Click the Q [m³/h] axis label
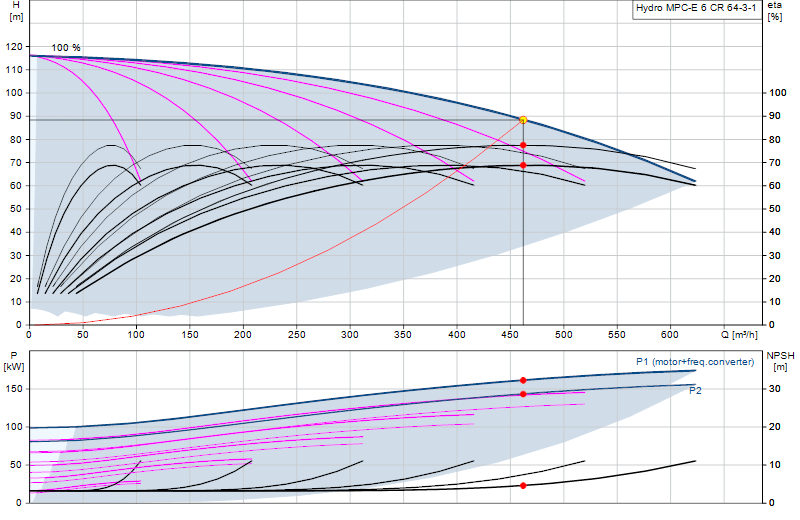 tap(739, 335)
